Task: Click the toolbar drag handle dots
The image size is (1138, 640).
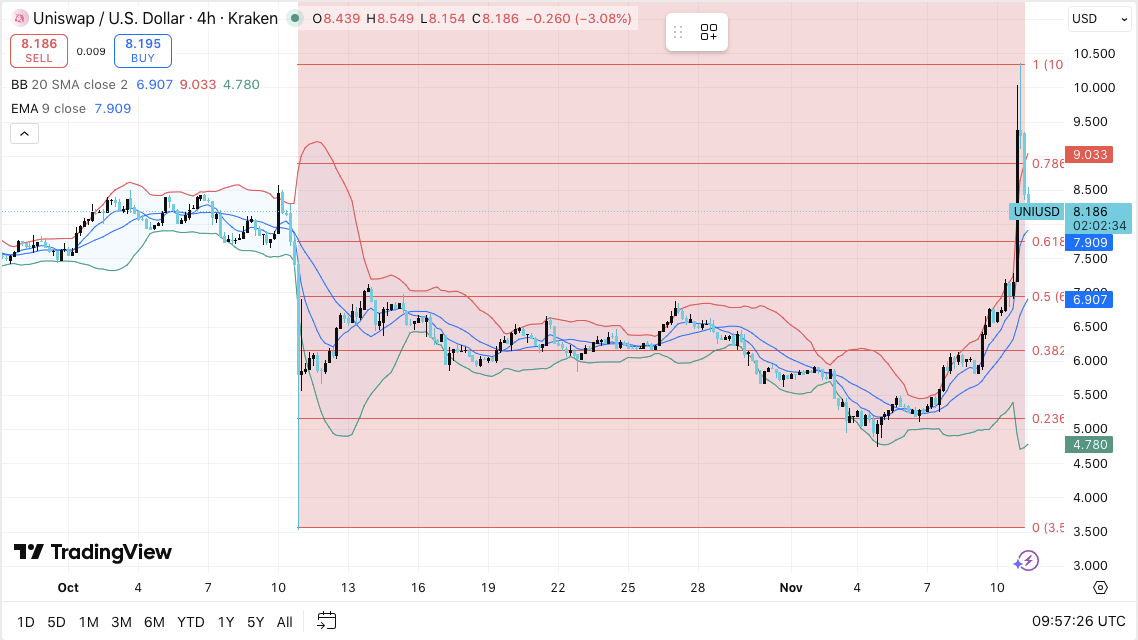Action: pyautogui.click(x=678, y=32)
